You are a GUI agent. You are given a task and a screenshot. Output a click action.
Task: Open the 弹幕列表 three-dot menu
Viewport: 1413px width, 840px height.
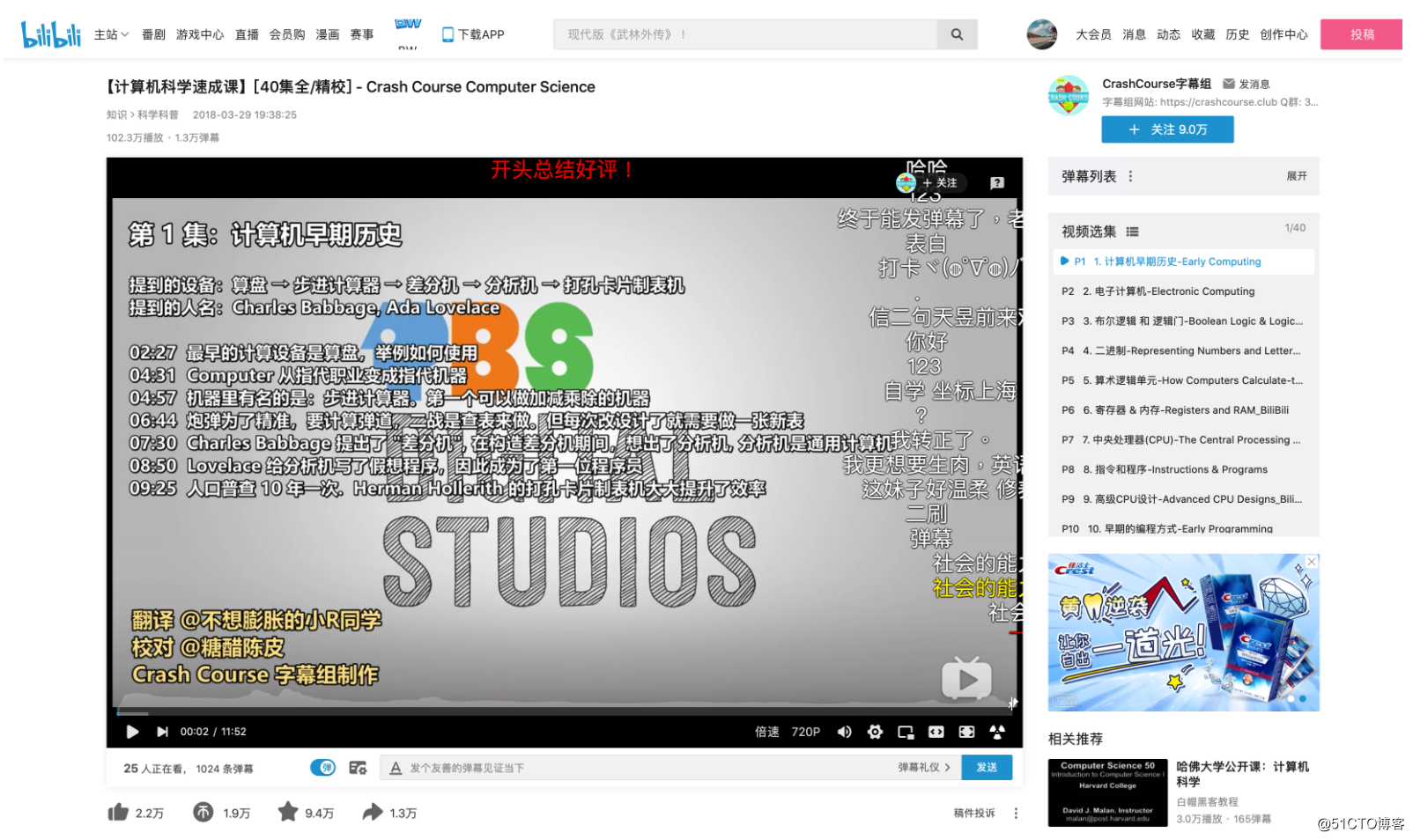coord(1130,176)
